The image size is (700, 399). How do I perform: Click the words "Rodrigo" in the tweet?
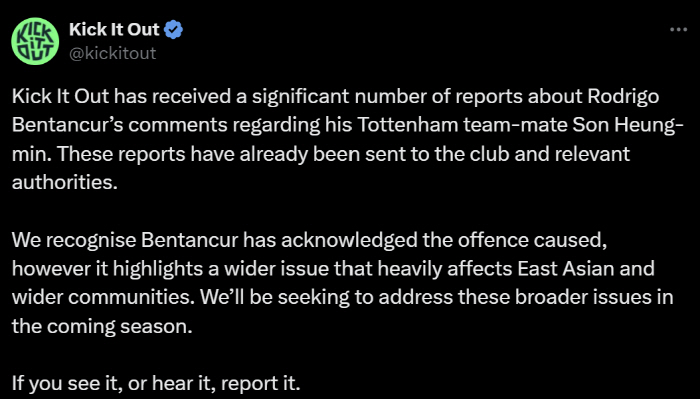(x=623, y=97)
